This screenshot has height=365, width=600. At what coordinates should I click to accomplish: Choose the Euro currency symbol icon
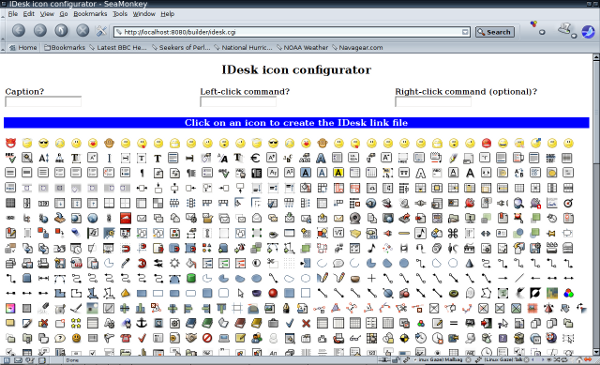[256, 158]
